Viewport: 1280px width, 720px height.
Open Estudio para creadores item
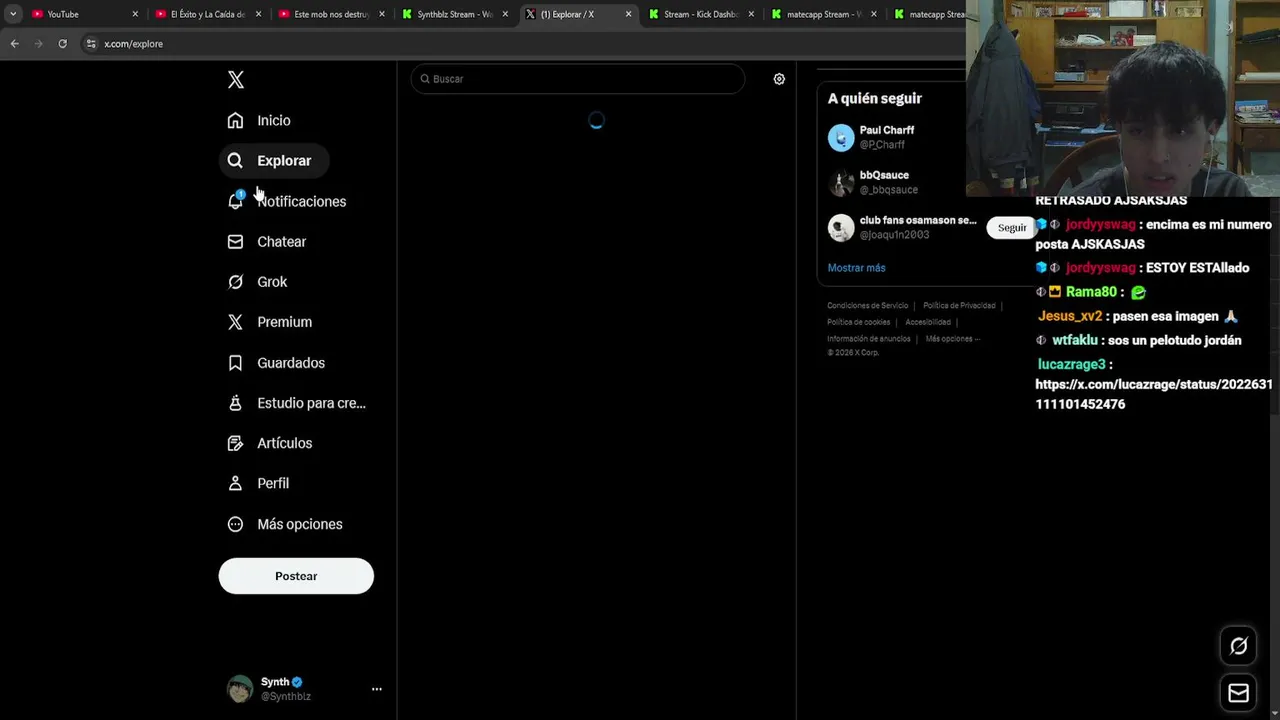coord(297,403)
